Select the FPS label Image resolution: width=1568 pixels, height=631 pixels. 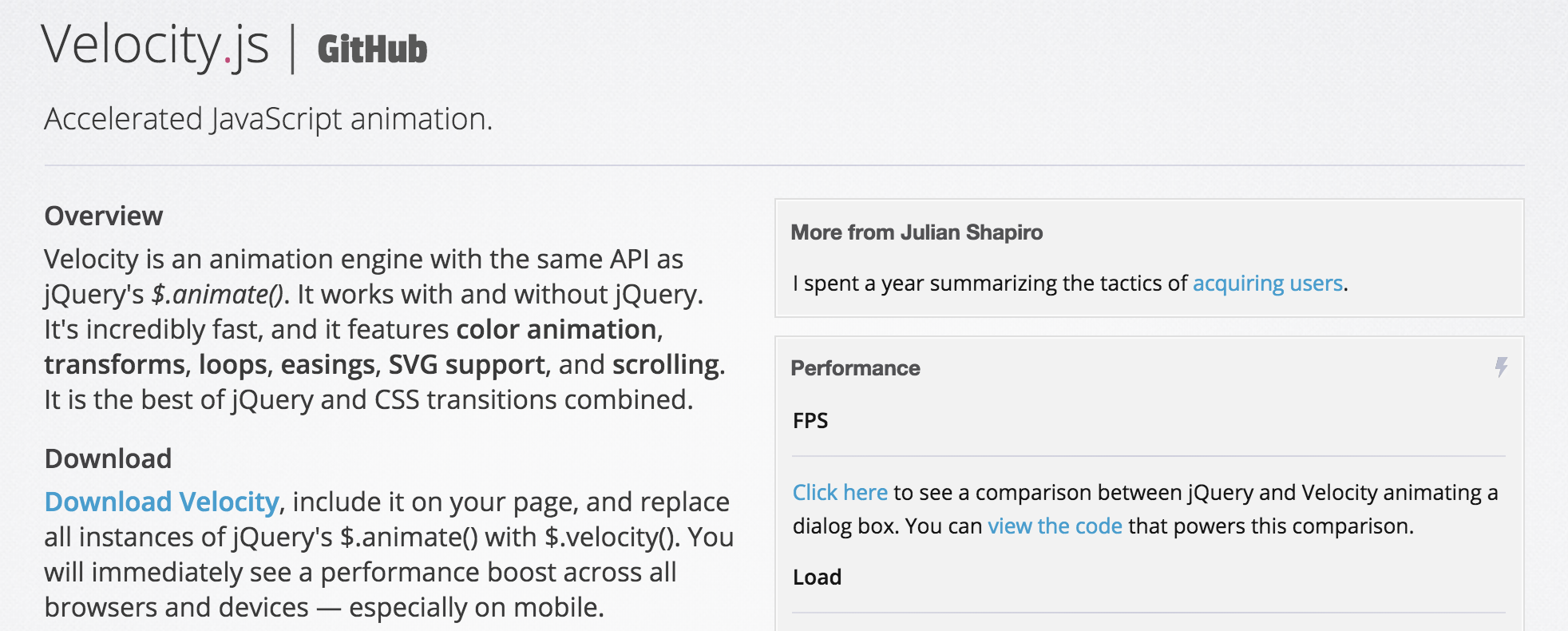(810, 421)
